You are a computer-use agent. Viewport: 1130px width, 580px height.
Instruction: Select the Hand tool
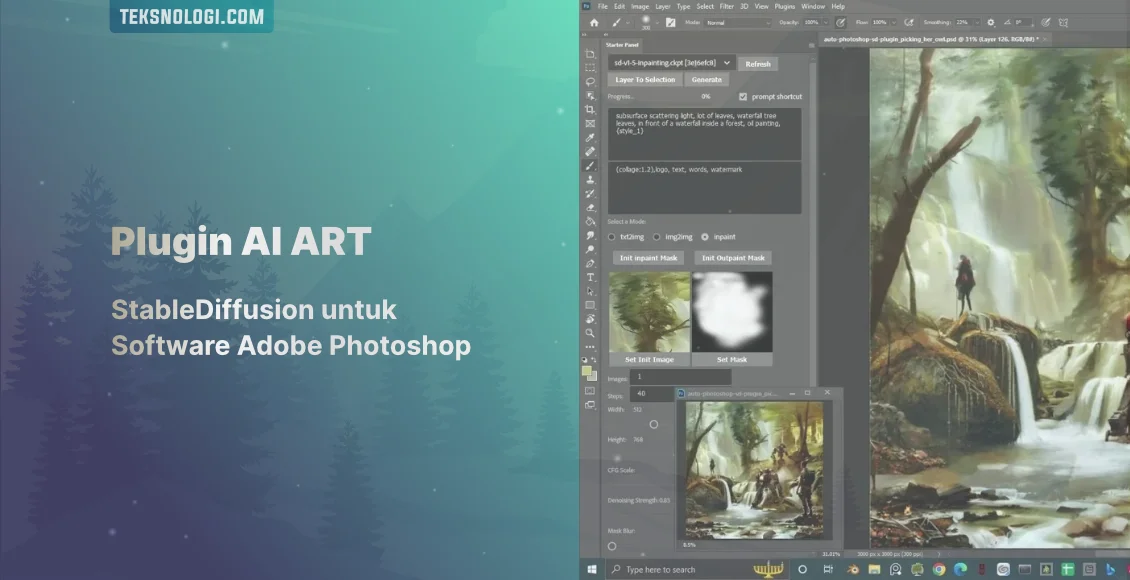pyautogui.click(x=590, y=319)
